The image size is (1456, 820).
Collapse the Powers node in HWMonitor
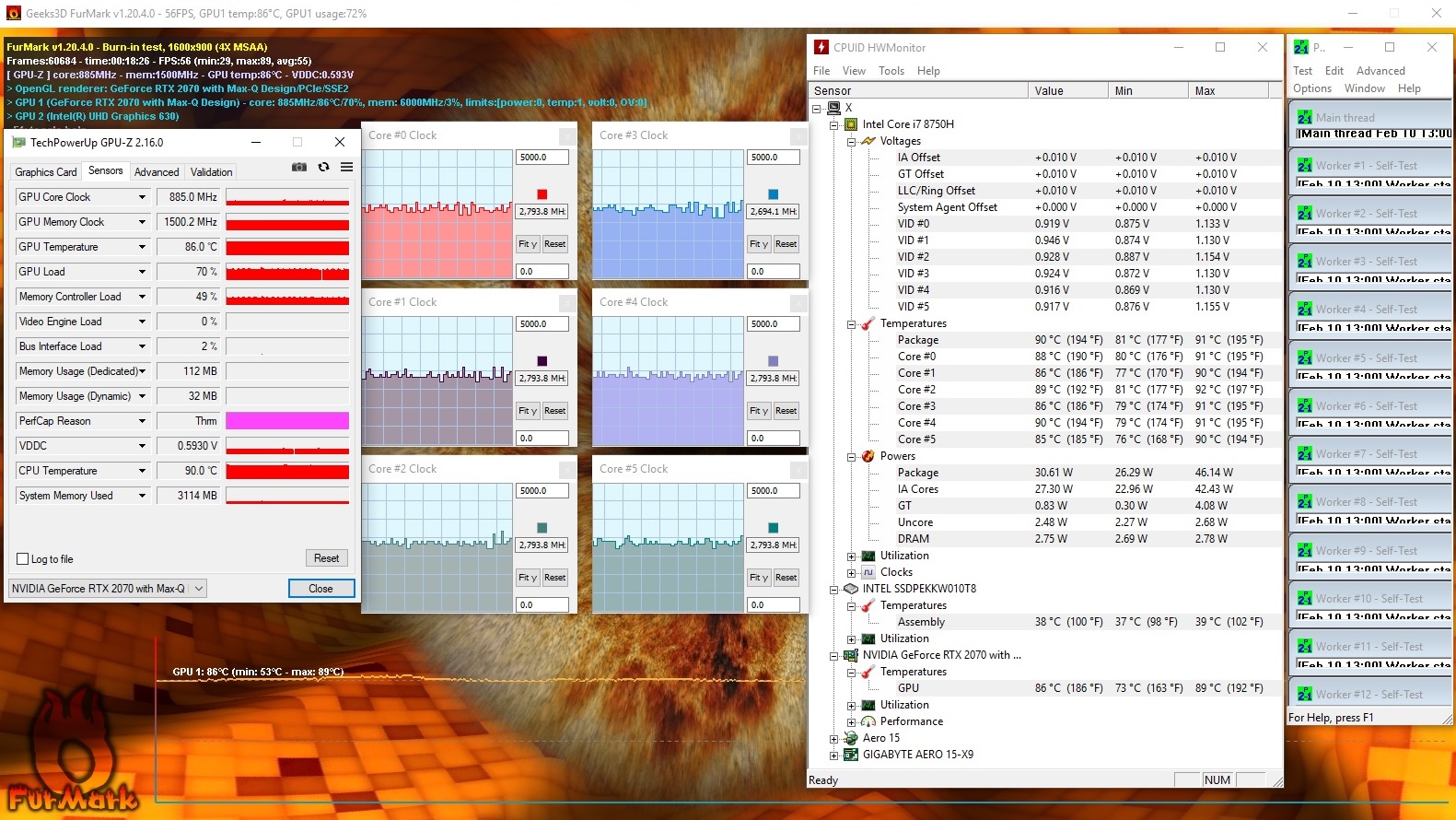coord(851,456)
